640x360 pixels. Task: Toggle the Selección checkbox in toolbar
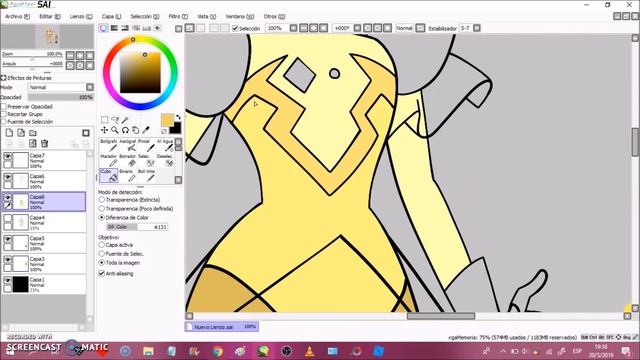(x=235, y=28)
